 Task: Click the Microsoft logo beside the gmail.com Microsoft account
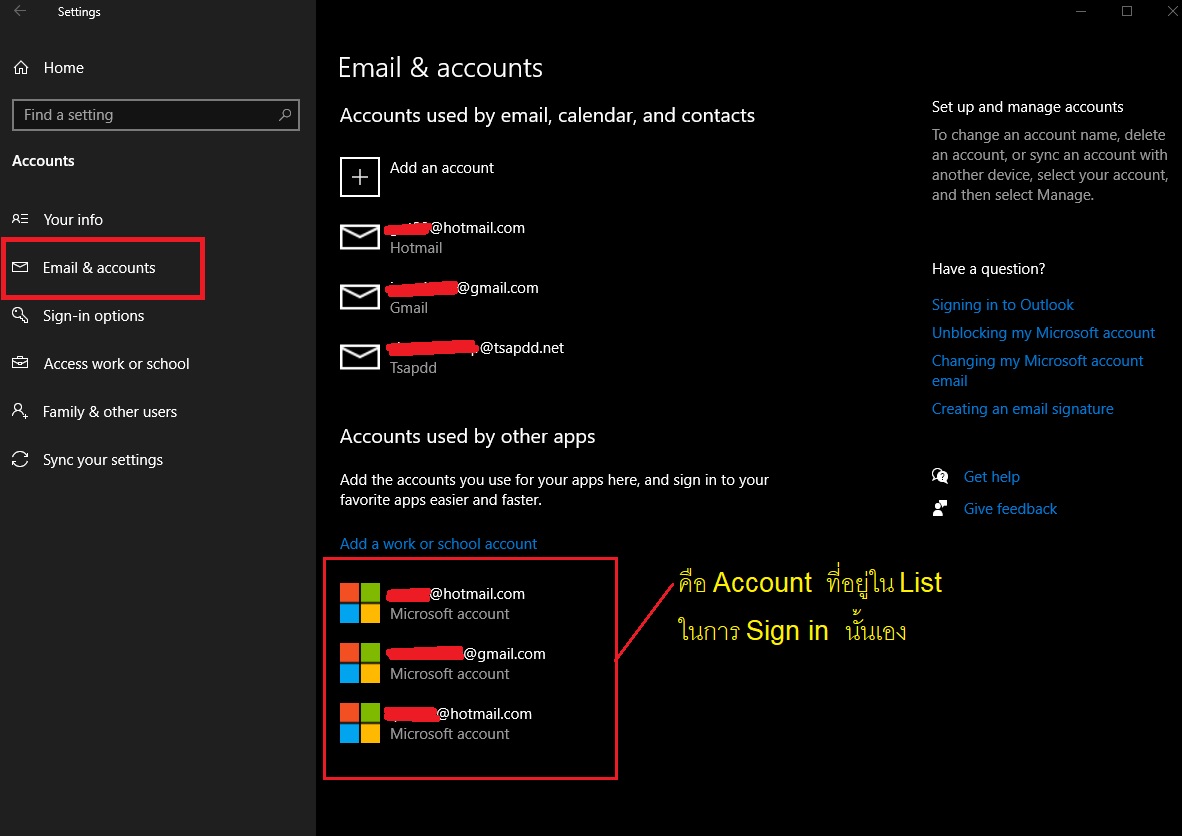[360, 663]
